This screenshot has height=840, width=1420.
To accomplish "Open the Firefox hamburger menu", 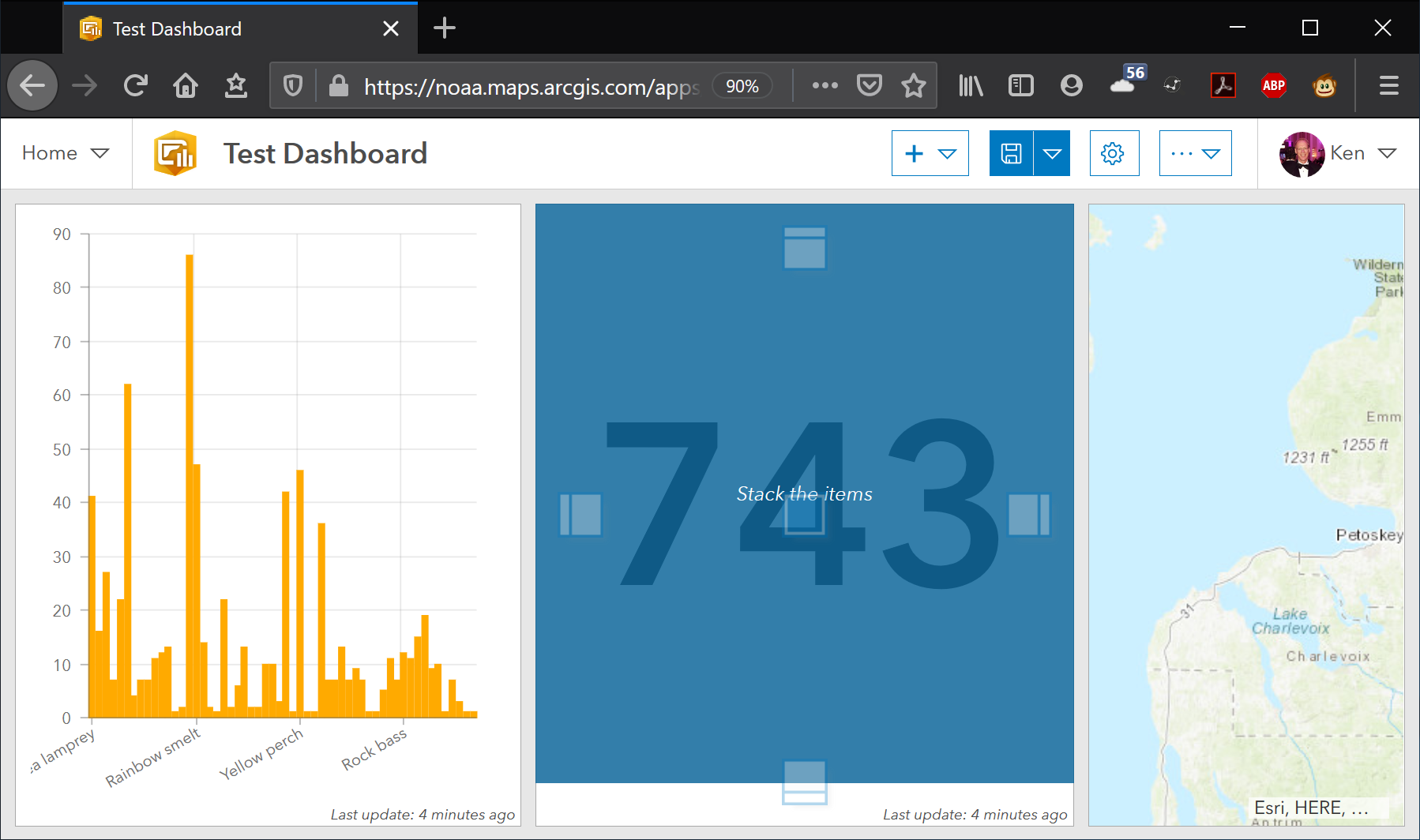I will coord(1389,85).
